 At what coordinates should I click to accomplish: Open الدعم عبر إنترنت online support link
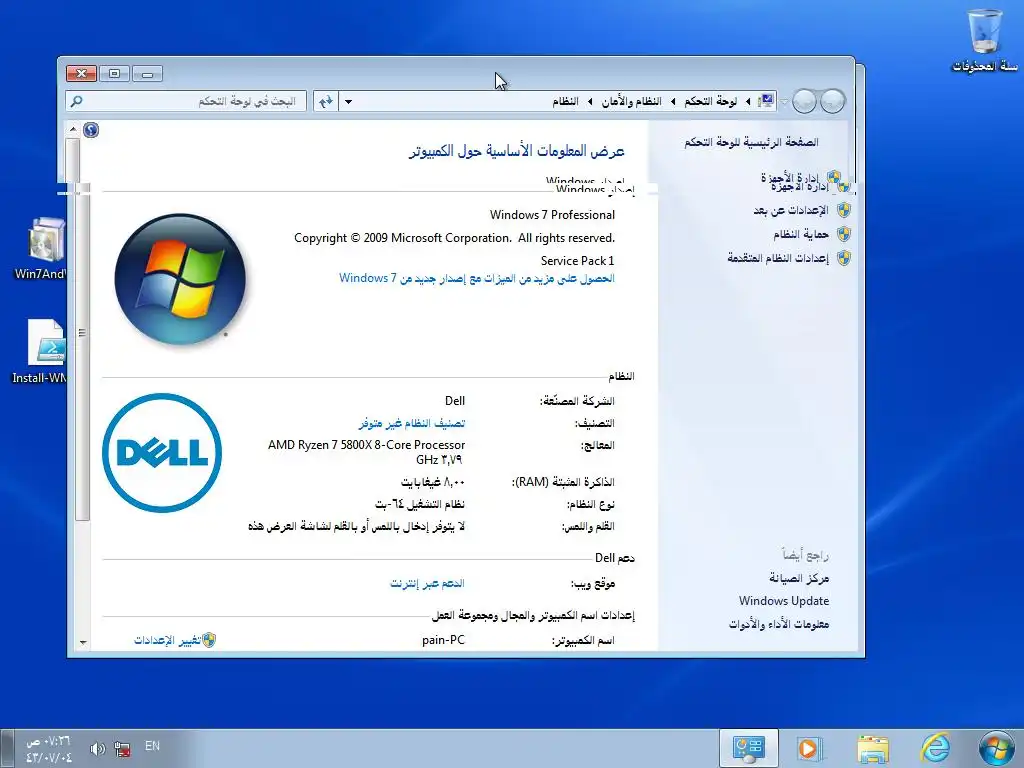pyautogui.click(x=427, y=583)
